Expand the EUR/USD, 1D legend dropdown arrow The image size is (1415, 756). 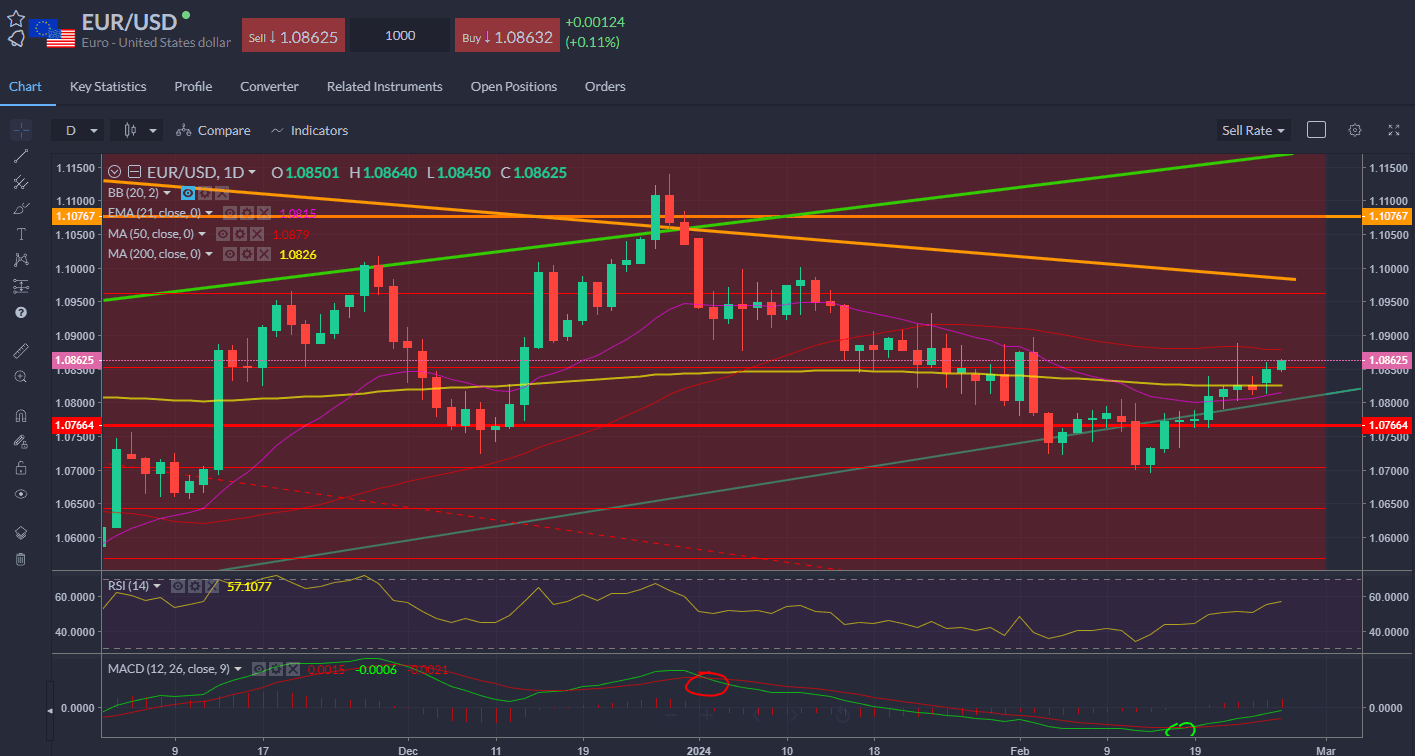coord(252,172)
